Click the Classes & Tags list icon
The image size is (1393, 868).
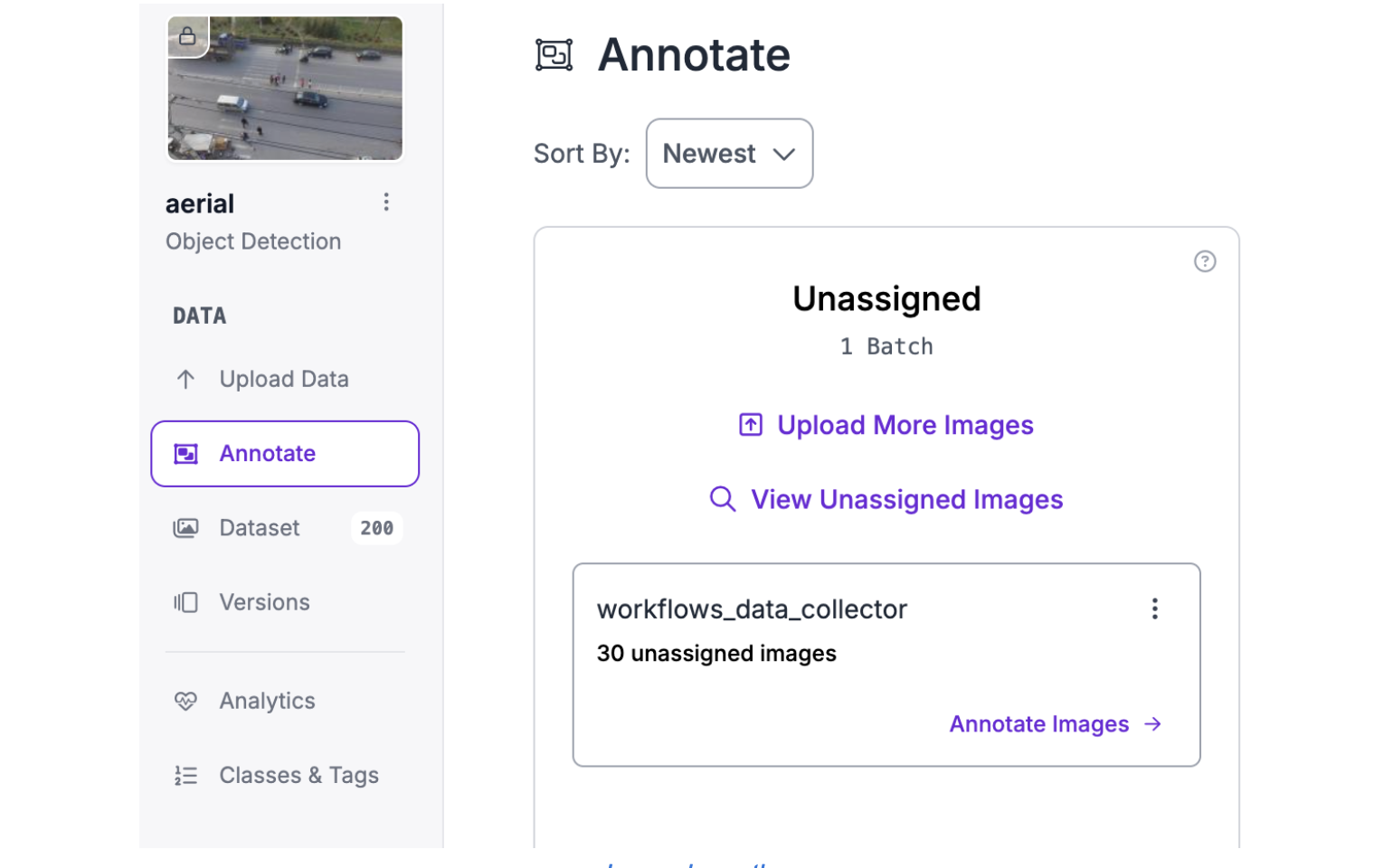185,776
